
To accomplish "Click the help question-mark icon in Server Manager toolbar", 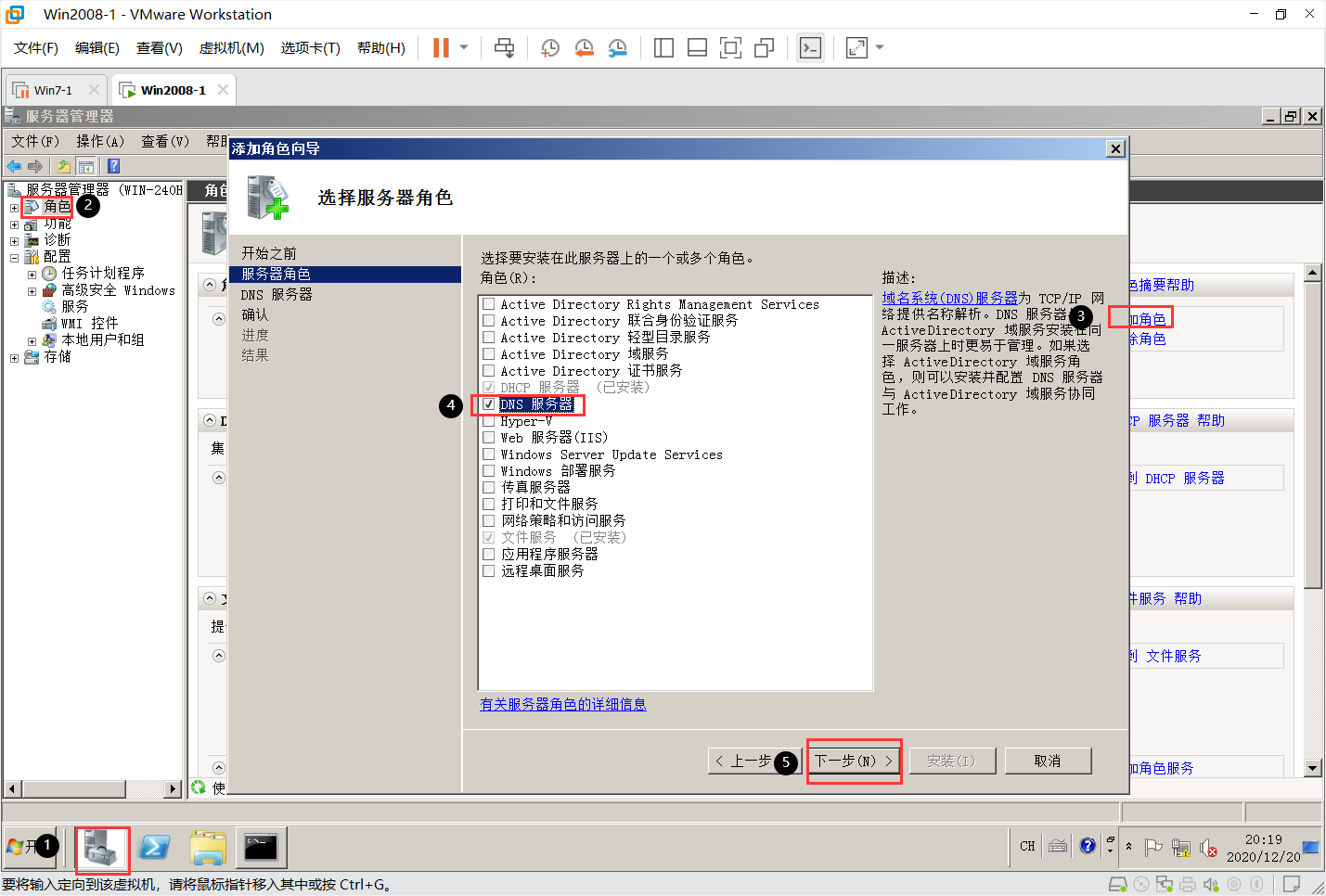I will 113,166.
